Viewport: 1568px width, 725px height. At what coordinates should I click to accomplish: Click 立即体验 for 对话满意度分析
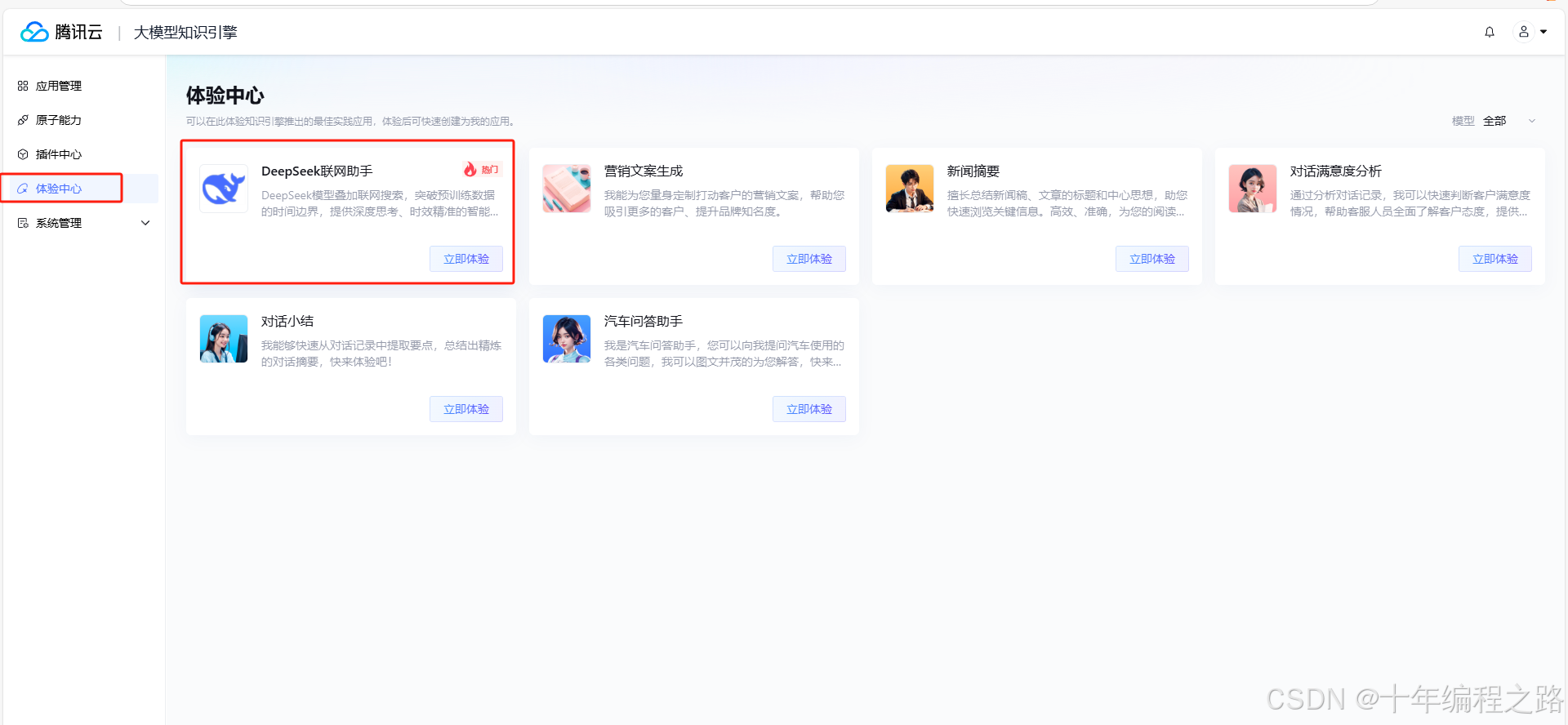[x=1495, y=259]
